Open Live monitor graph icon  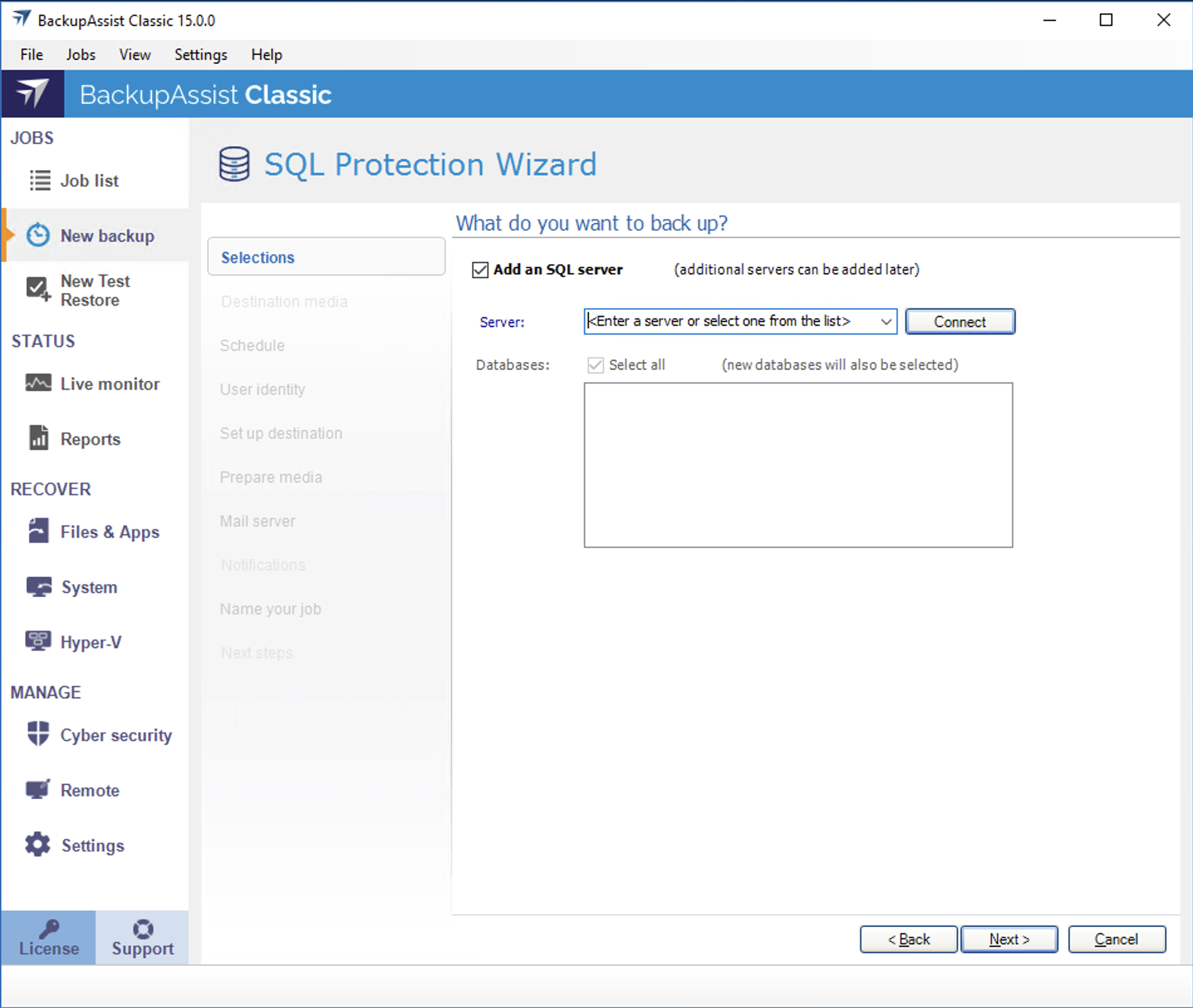point(38,383)
